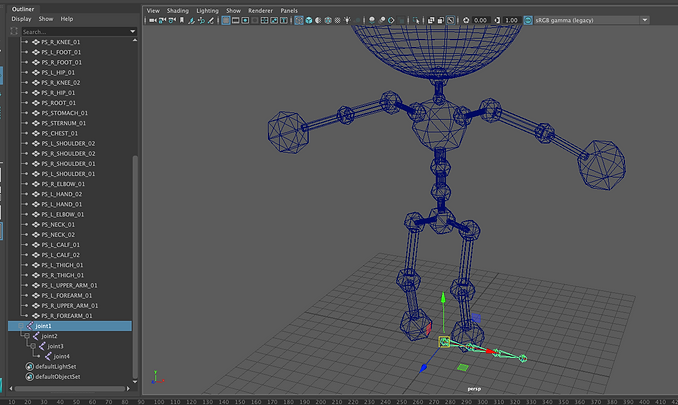Toggle the View Transform color management button

pos(528,20)
